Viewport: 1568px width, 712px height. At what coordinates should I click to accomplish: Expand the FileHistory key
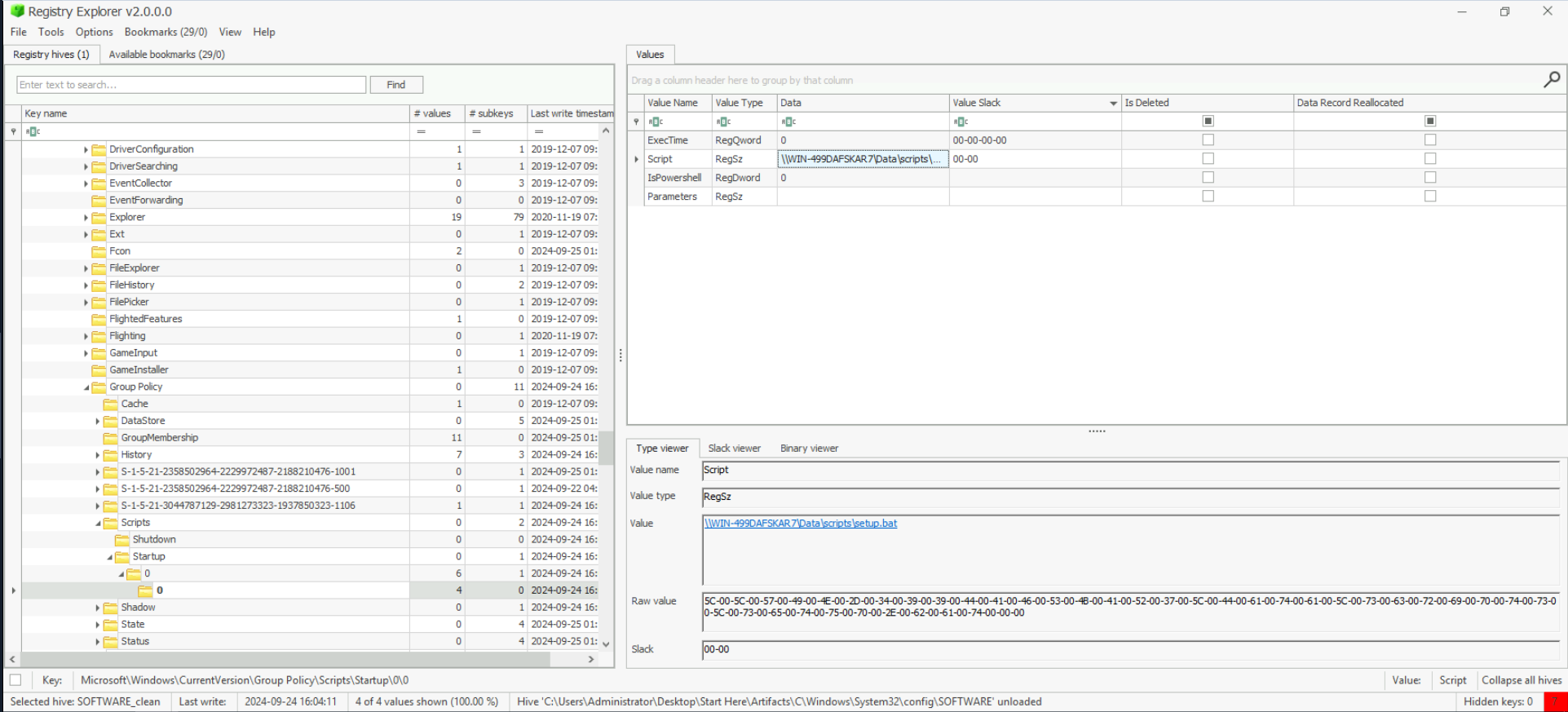tap(86, 285)
